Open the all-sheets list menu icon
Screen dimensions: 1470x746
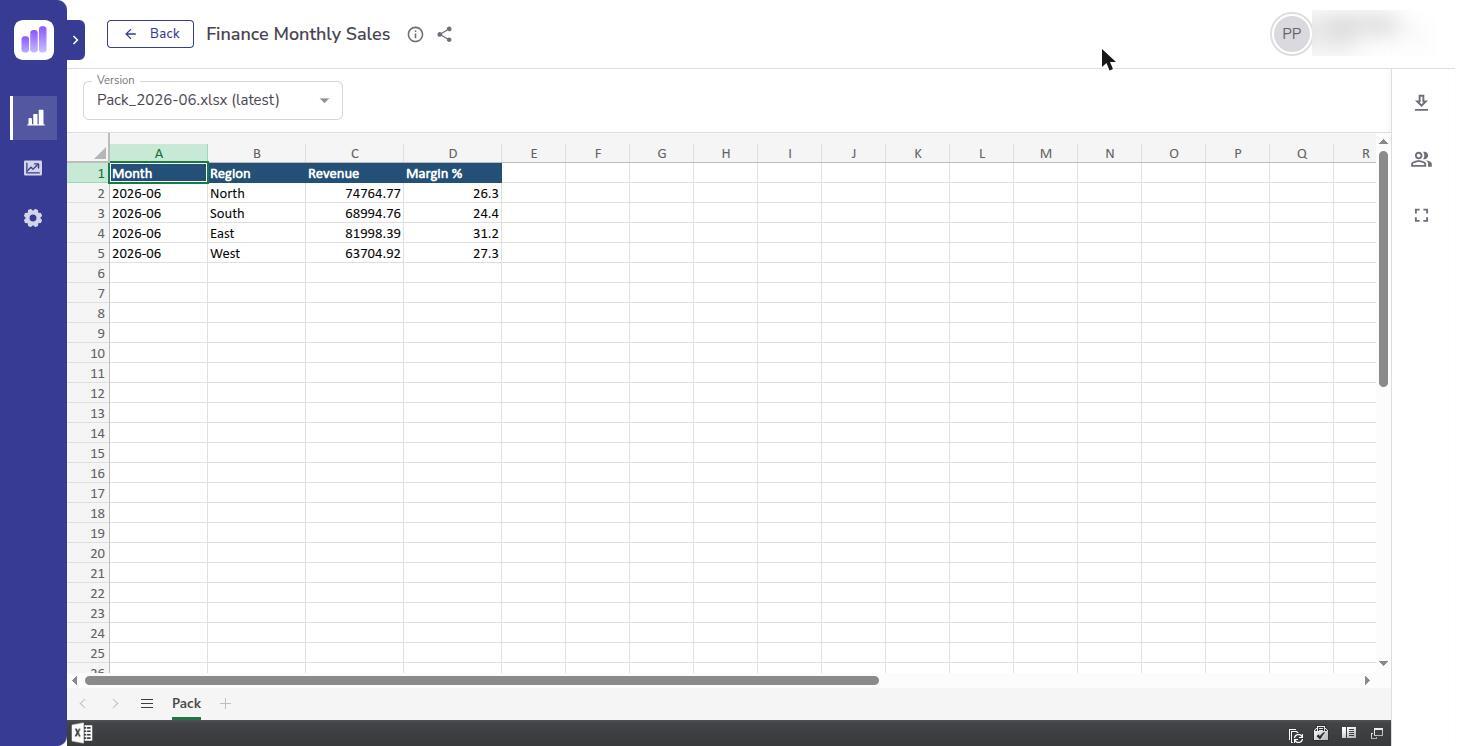click(147, 704)
